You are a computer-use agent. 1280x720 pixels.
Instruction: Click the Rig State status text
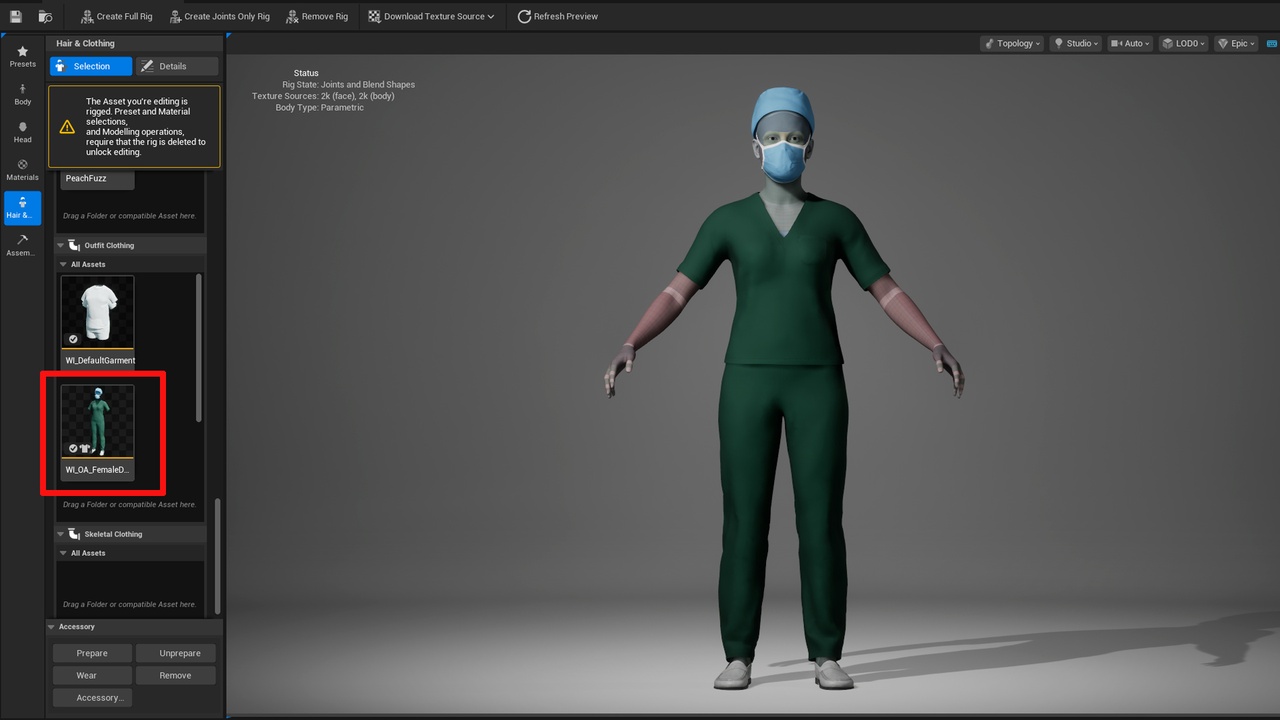pyautogui.click(x=348, y=85)
